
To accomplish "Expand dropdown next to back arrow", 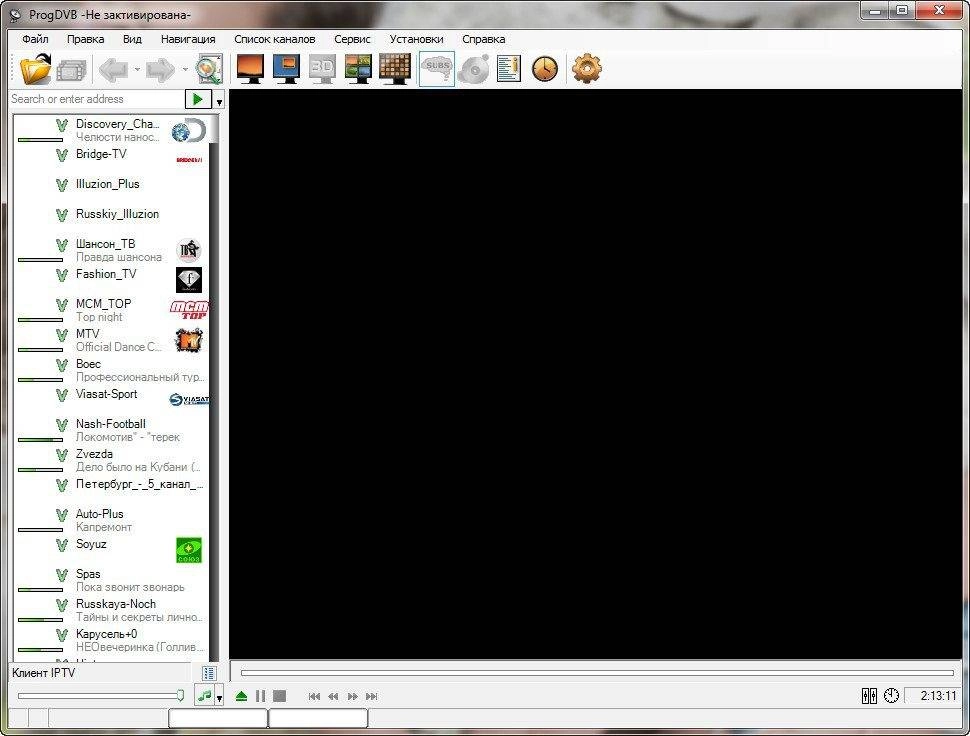I will click(137, 70).
